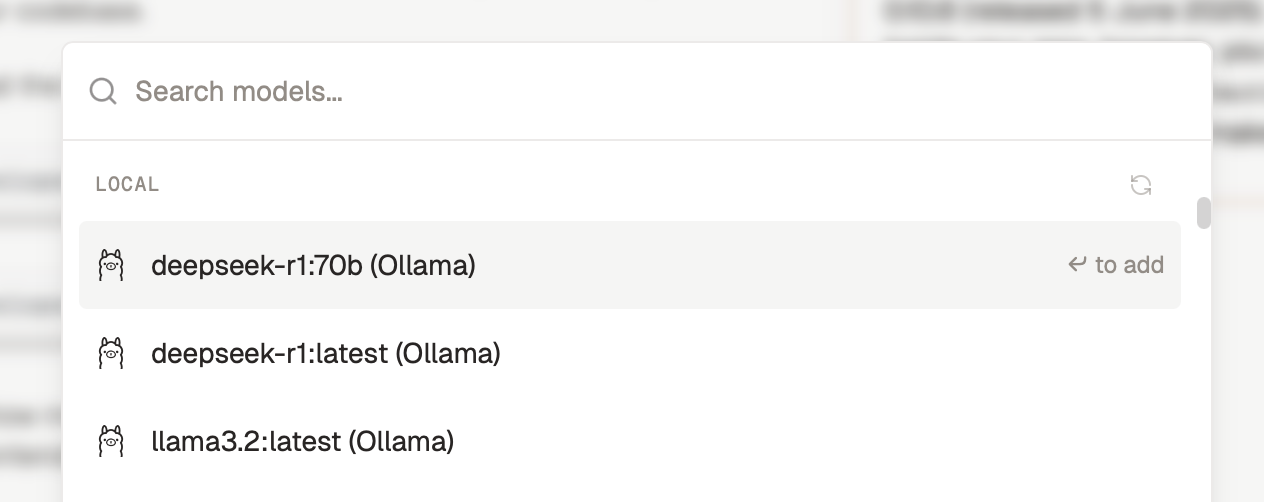Choose llama3.2:latest (Ollama) from the list
1264x502 pixels.
point(630,441)
